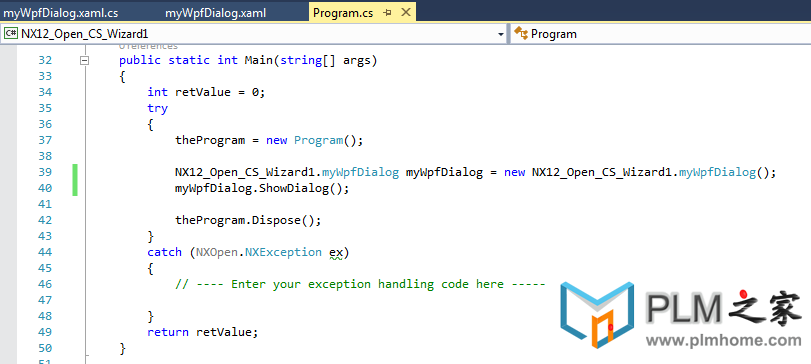
Task: Click the NXException type name
Action: 283,252
